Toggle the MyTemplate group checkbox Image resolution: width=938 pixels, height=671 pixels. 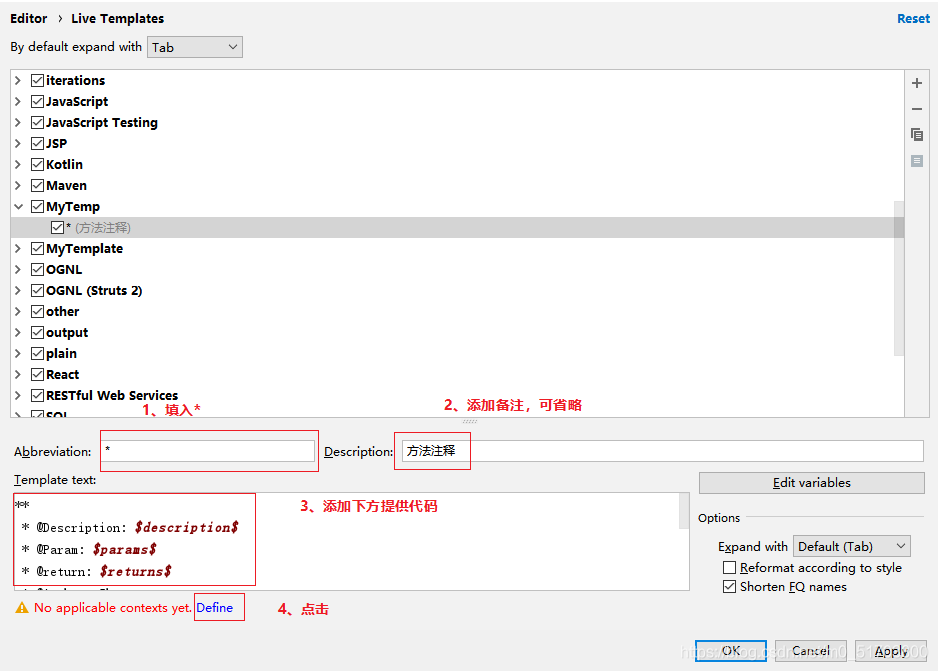pyautogui.click(x=37, y=248)
